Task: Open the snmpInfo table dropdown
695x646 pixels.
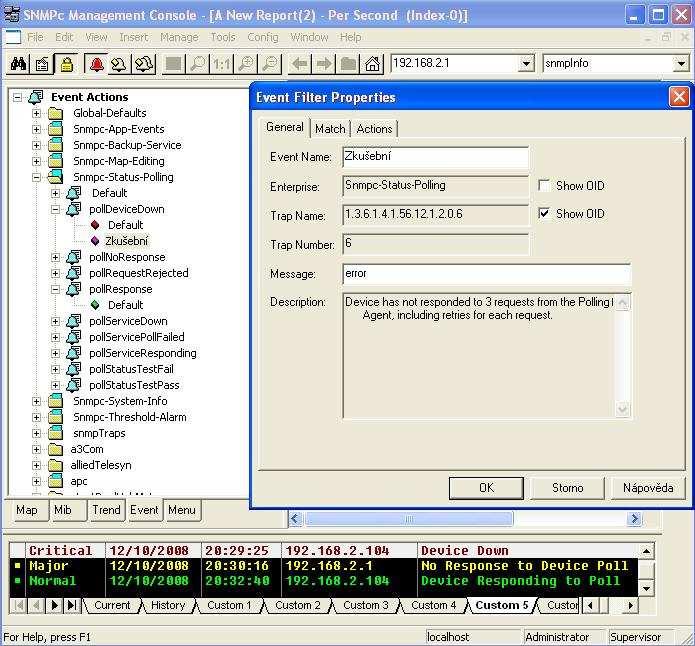Action: pyautogui.click(x=681, y=64)
